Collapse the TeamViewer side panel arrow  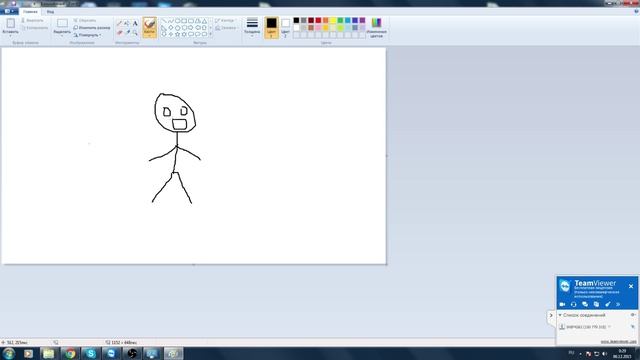(x=551, y=316)
